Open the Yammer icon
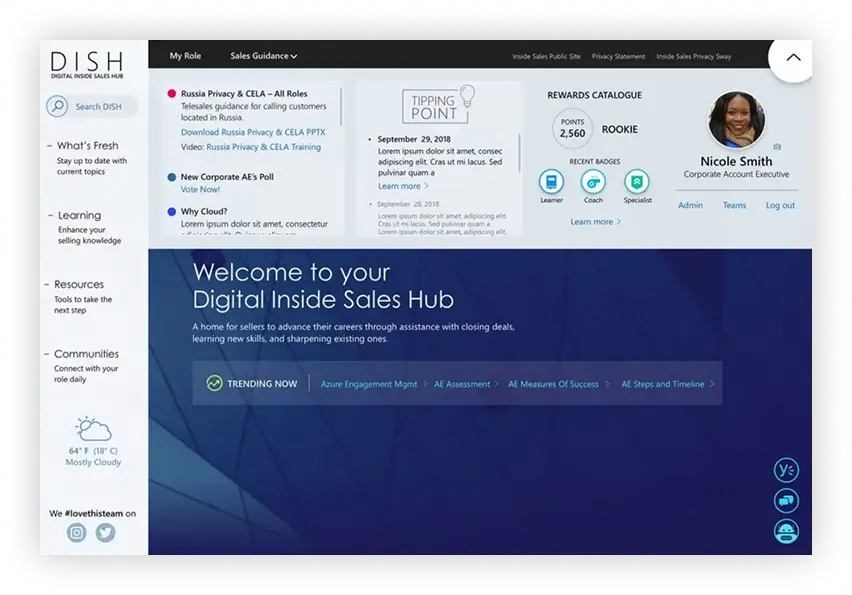 tap(786, 469)
